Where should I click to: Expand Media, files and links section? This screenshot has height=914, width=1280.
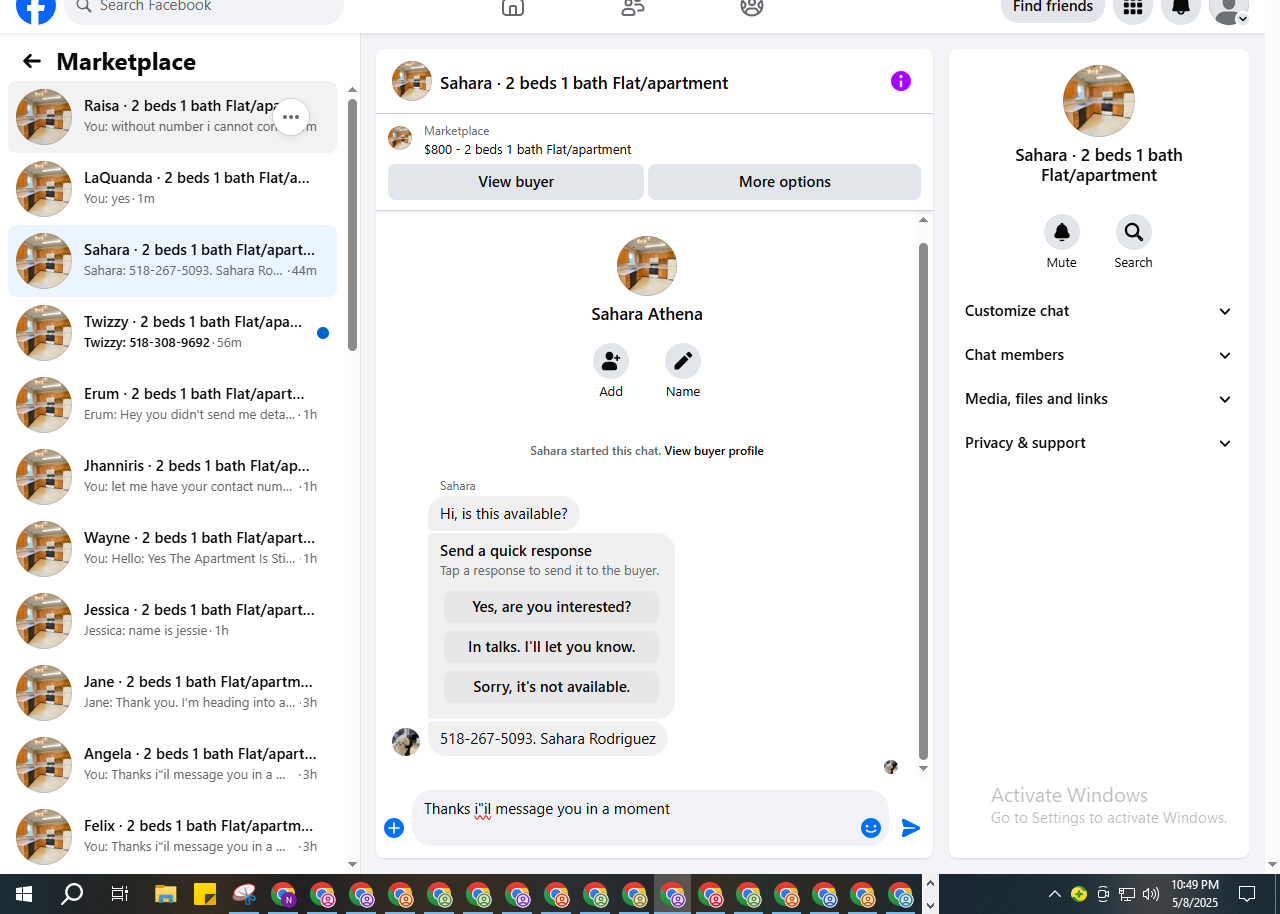click(x=1099, y=399)
